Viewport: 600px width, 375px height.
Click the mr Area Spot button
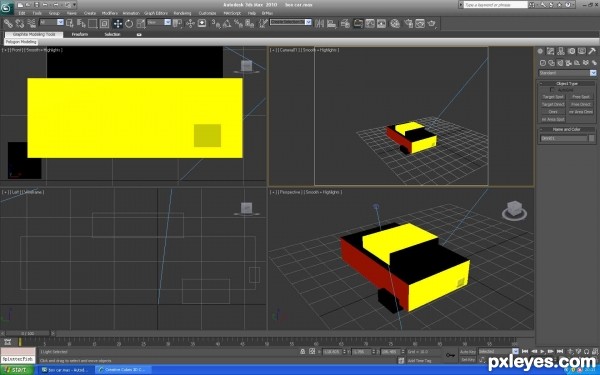click(x=553, y=119)
